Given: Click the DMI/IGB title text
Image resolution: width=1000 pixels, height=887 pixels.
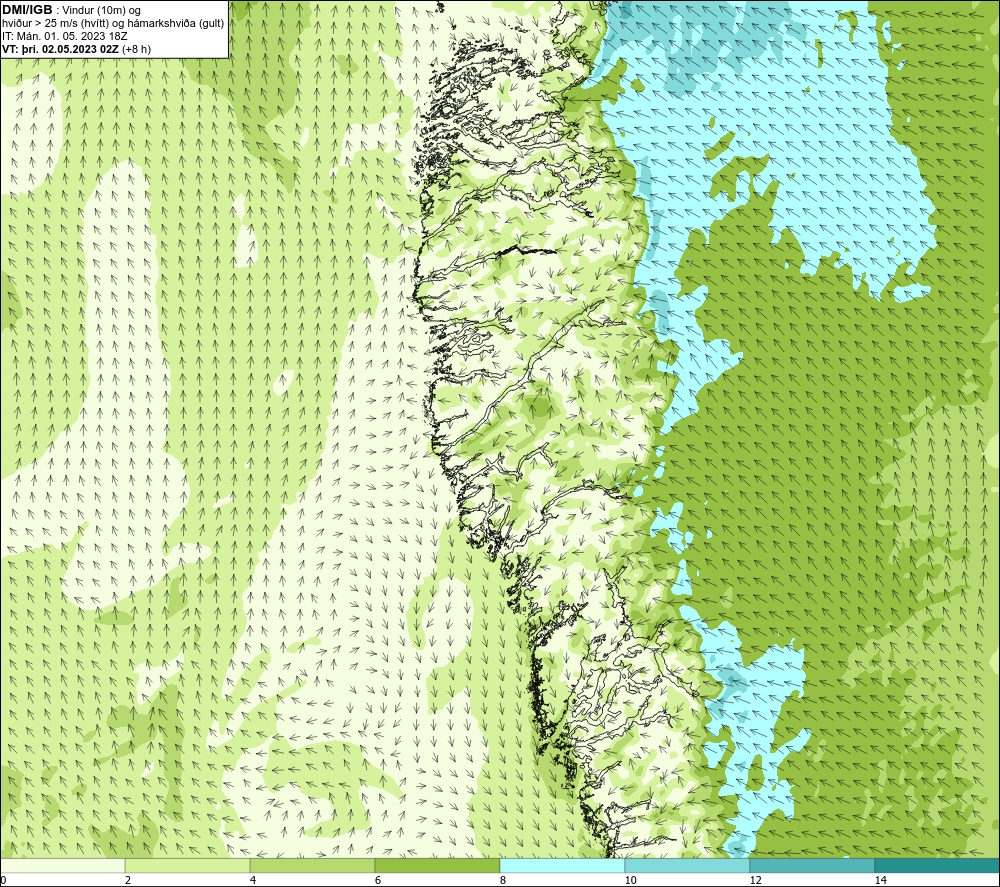Looking at the screenshot, I should tap(27, 10).
